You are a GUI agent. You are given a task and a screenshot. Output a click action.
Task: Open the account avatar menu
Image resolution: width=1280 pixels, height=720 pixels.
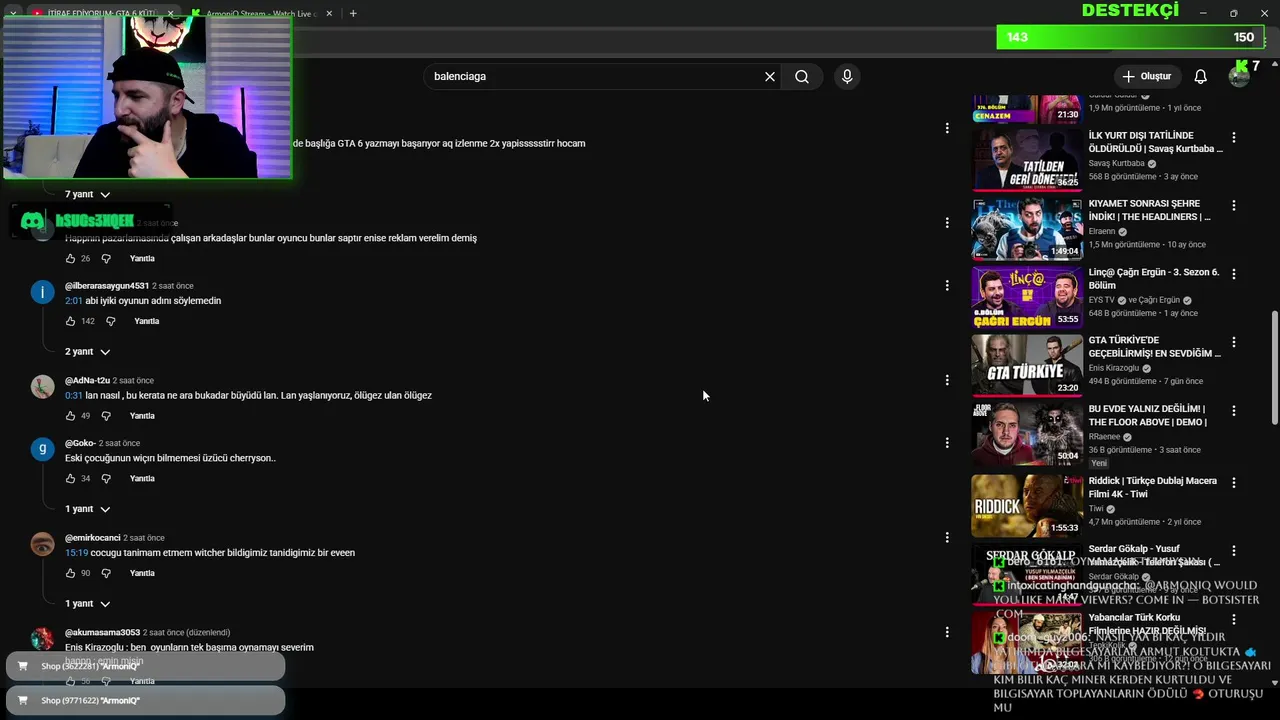click(x=1239, y=77)
